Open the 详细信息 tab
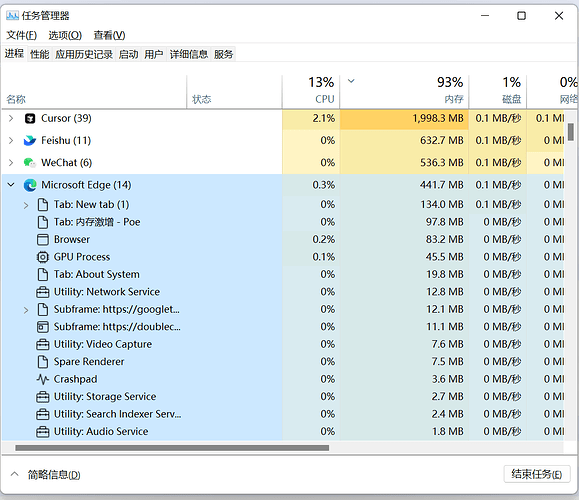The width and height of the screenshot is (579, 500). (189, 55)
